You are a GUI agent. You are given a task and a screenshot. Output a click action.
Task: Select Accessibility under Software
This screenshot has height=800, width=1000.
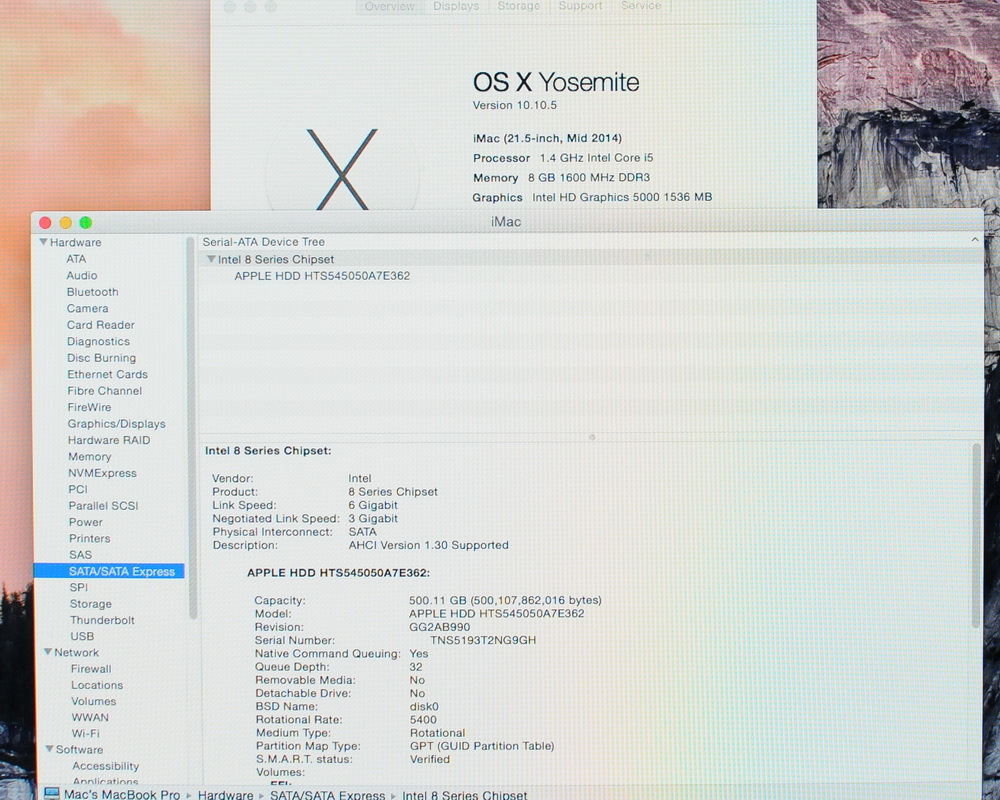pyautogui.click(x=105, y=766)
